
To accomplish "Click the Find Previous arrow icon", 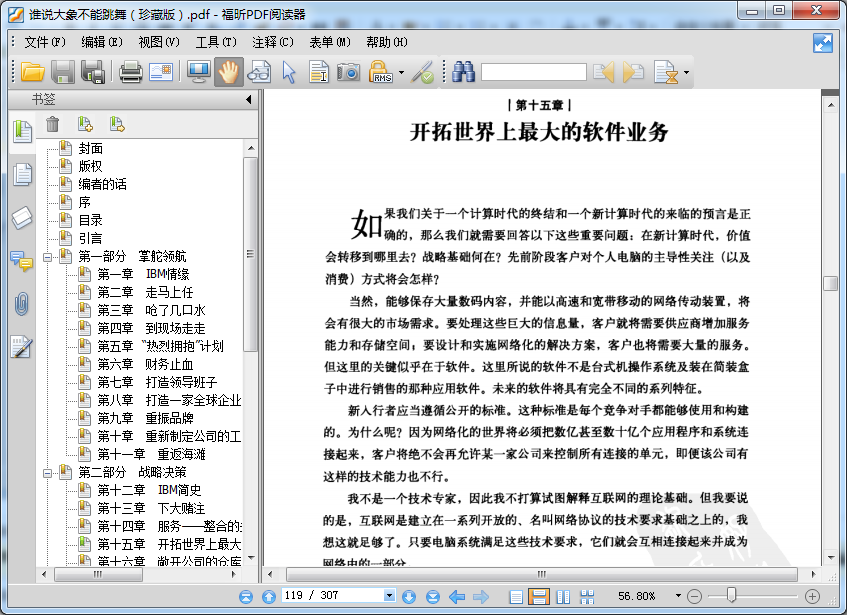I will click(603, 72).
